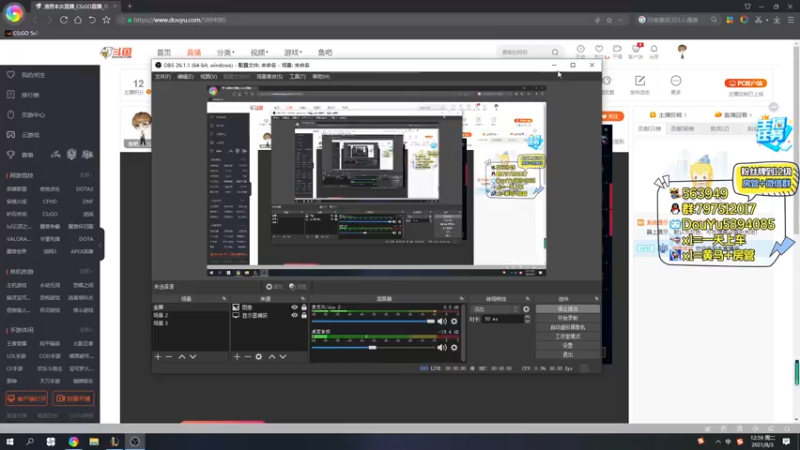Remove the selected source with the minus icon
Viewport: 800px width, 450px height.
point(247,357)
